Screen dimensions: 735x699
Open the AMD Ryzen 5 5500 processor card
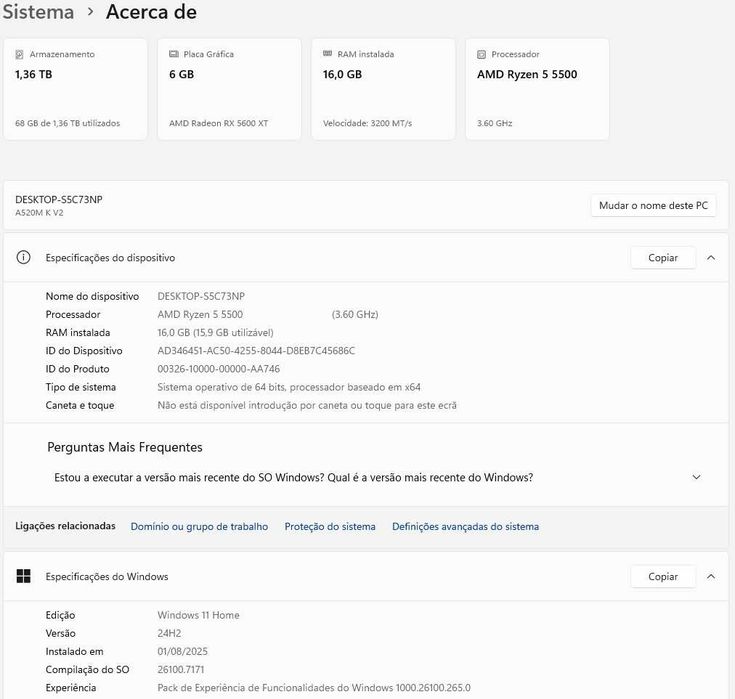click(537, 90)
